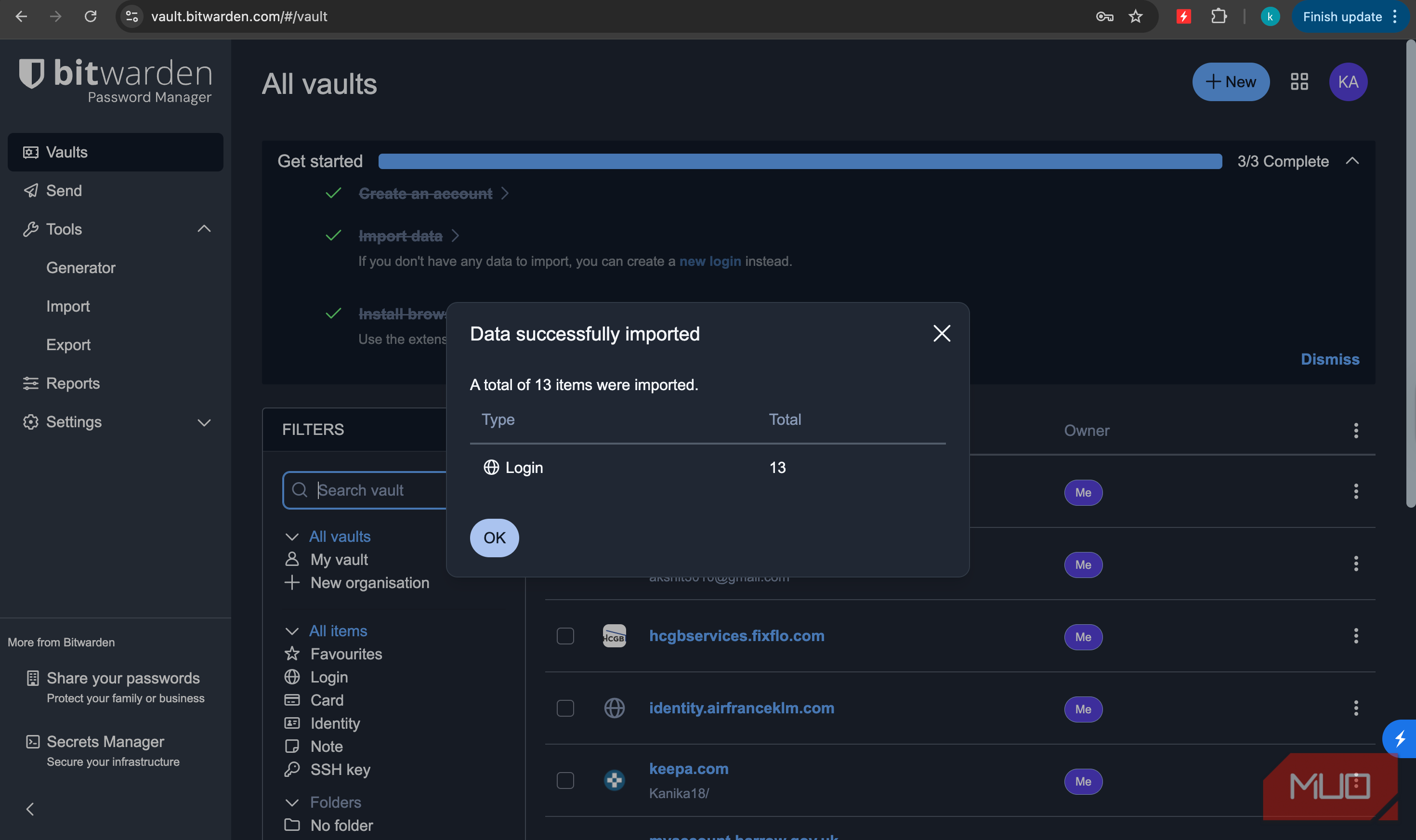Click the Bitwarden shield logo
The image size is (1416, 840).
click(x=32, y=74)
